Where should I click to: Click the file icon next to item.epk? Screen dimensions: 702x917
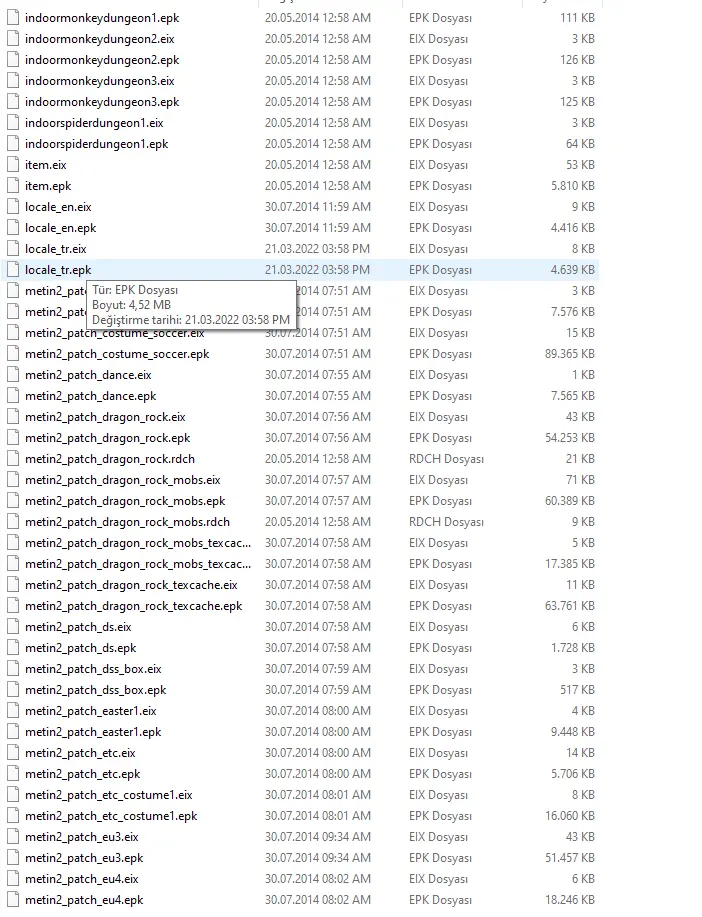[x=12, y=186]
